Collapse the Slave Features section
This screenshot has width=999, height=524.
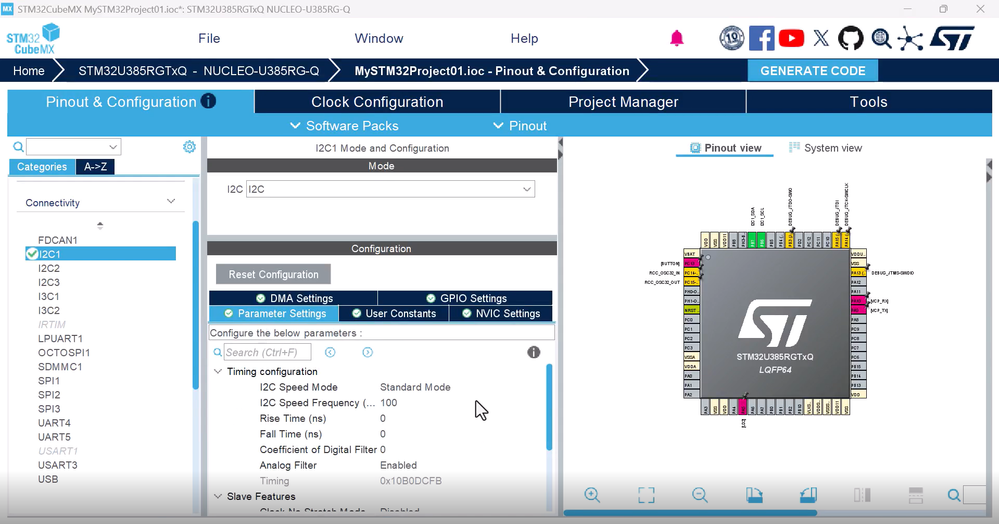coord(218,496)
